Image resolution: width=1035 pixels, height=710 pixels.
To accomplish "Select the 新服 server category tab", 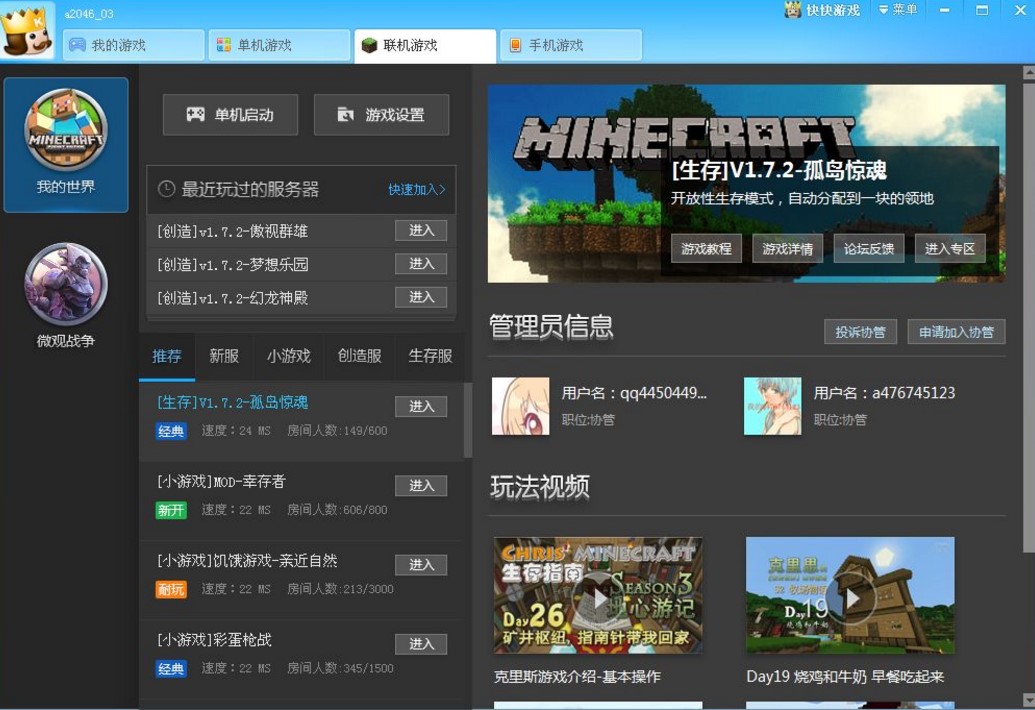I will coord(224,356).
